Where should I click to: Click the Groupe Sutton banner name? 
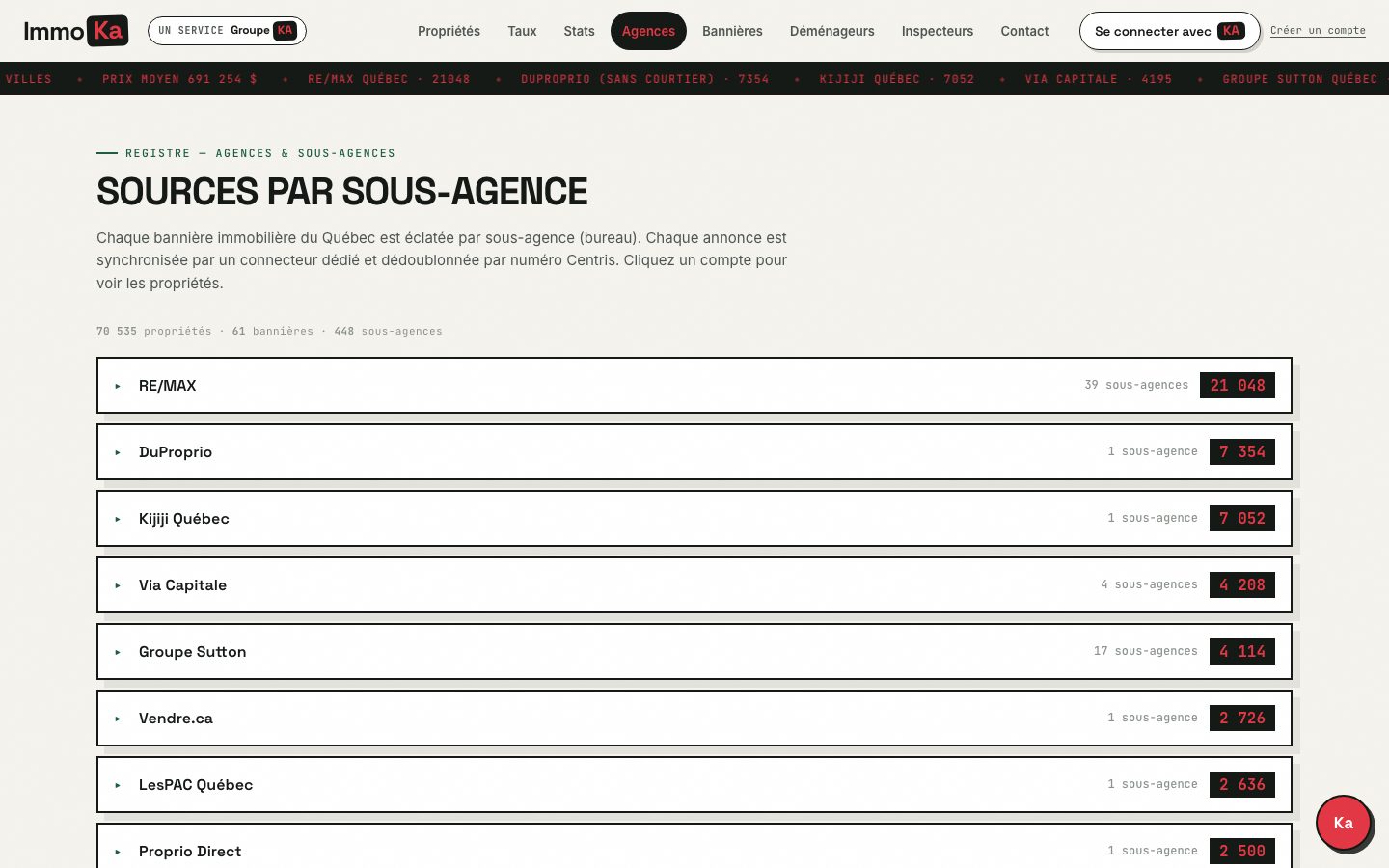(x=192, y=652)
